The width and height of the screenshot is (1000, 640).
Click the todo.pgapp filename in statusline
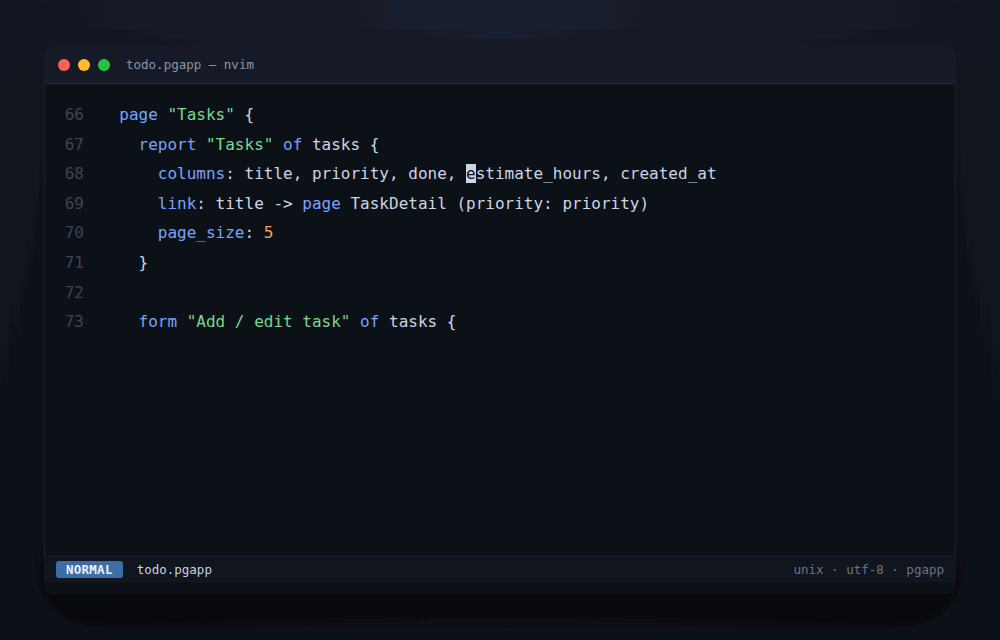174,570
